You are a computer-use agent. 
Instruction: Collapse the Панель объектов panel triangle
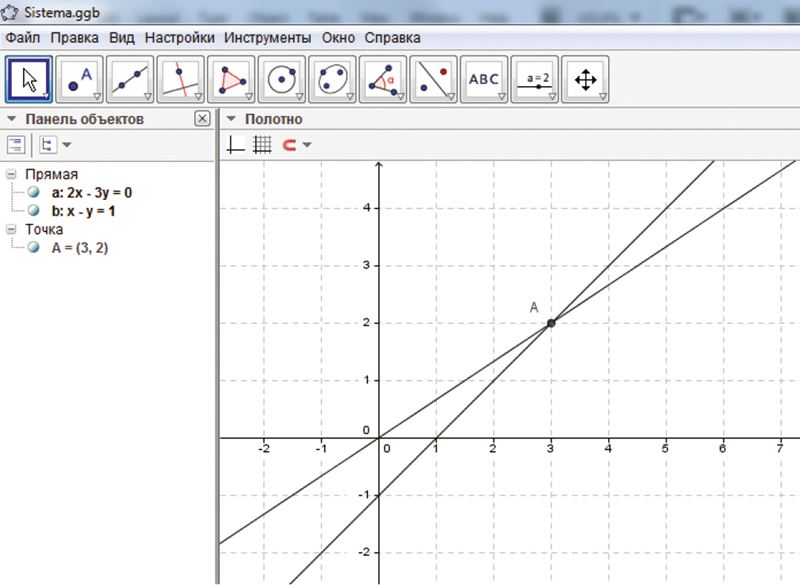12,119
